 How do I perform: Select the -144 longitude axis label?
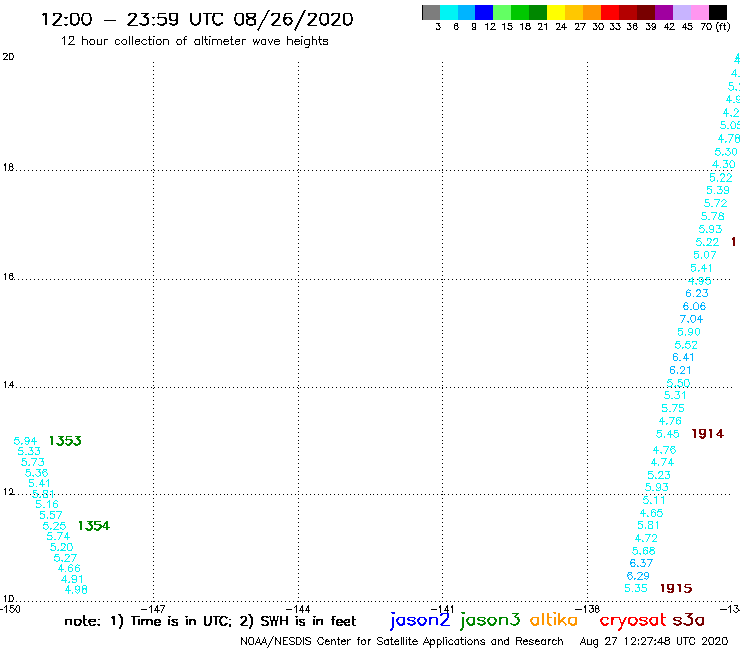point(298,609)
